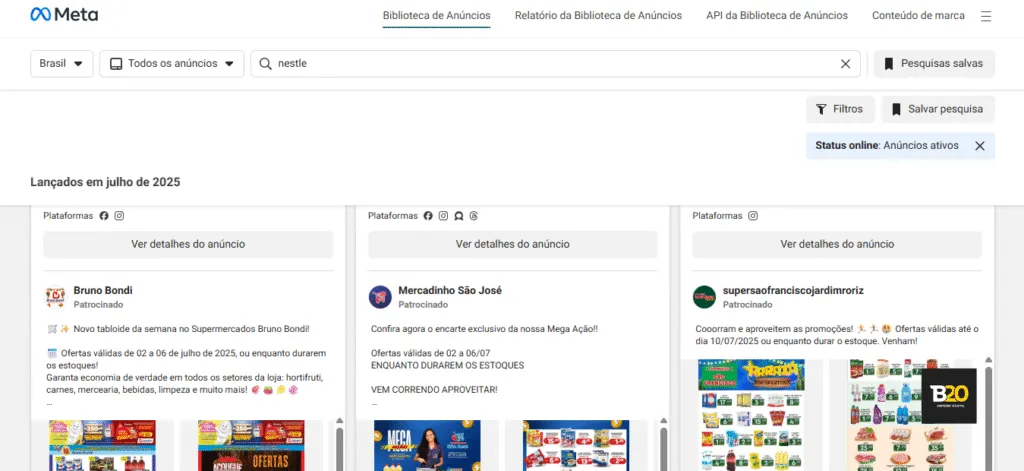Viewport: 1024px width, 471px height.
Task: Click text 'Cooorram e aproveitem as promoções!'
Action: click(x=773, y=329)
